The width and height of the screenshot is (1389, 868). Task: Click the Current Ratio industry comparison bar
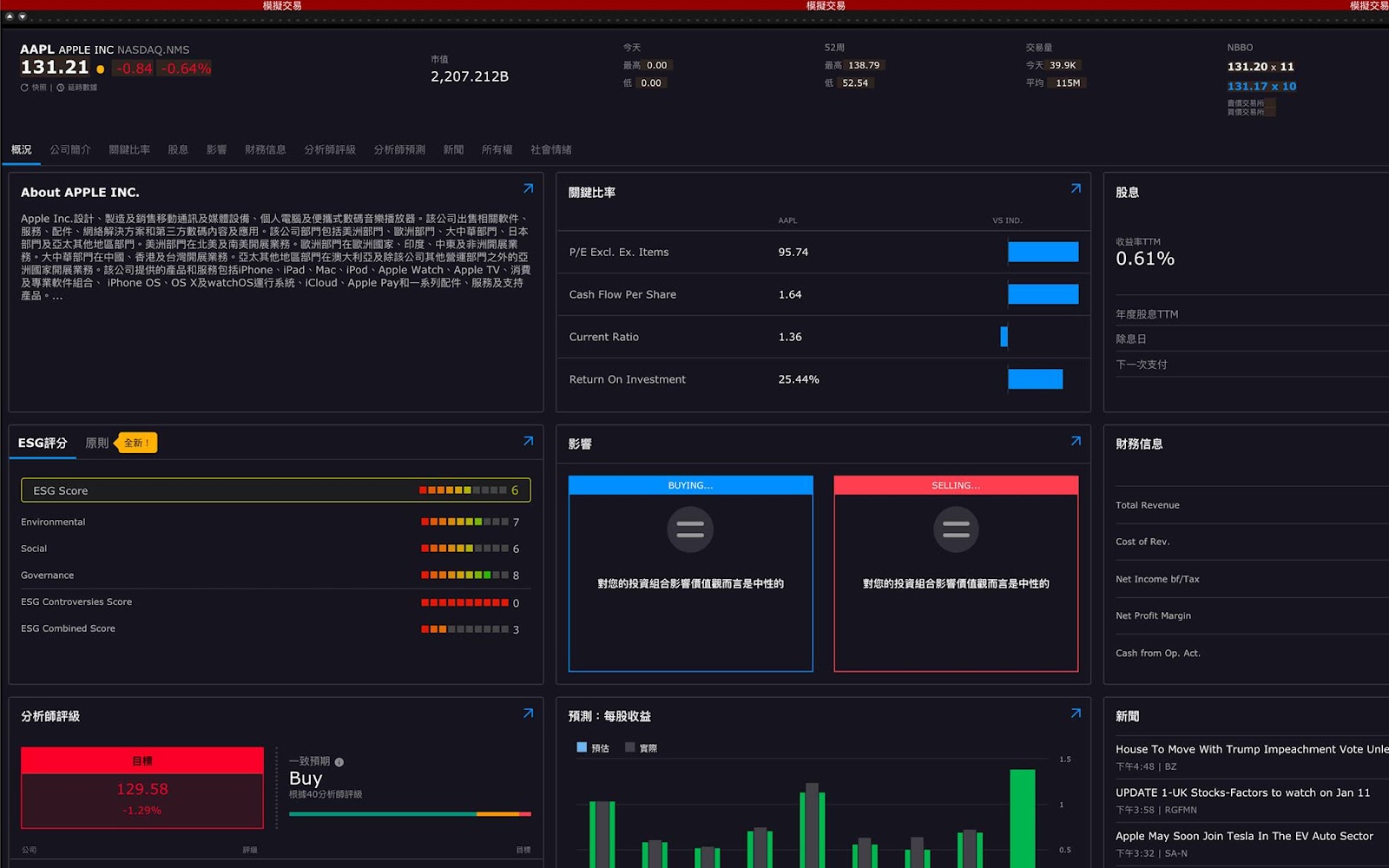(1004, 337)
